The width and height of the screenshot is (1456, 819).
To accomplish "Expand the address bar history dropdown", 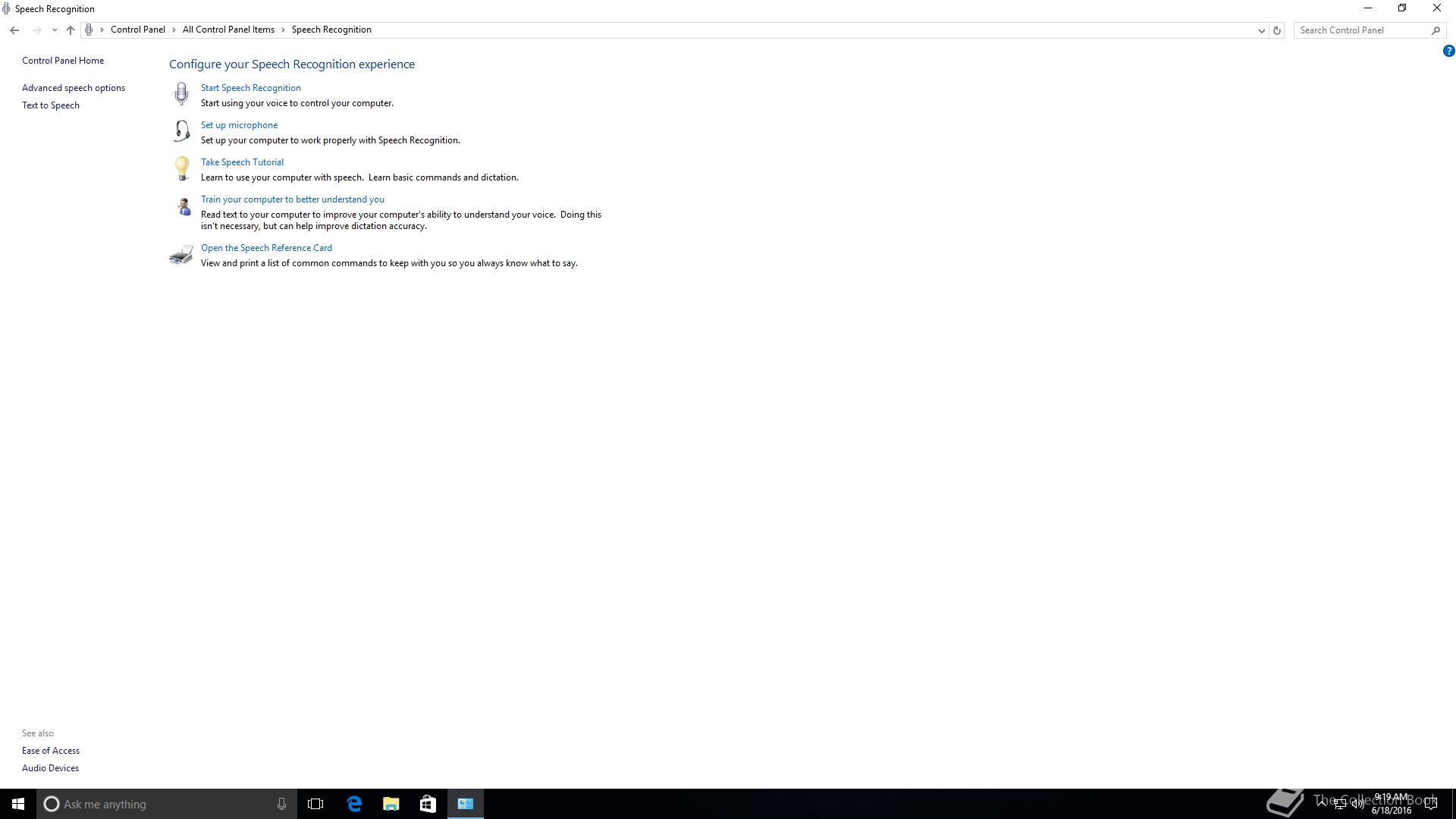I will (1261, 30).
